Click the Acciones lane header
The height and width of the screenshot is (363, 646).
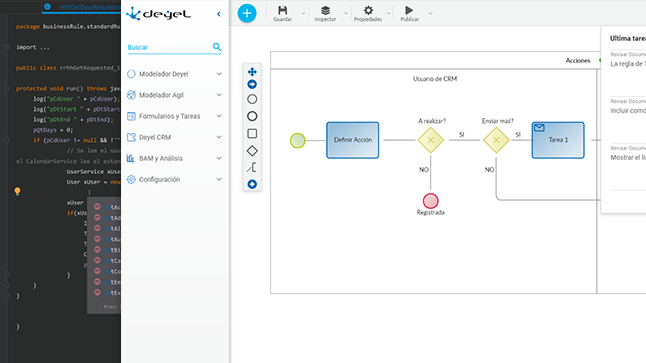[578, 61]
